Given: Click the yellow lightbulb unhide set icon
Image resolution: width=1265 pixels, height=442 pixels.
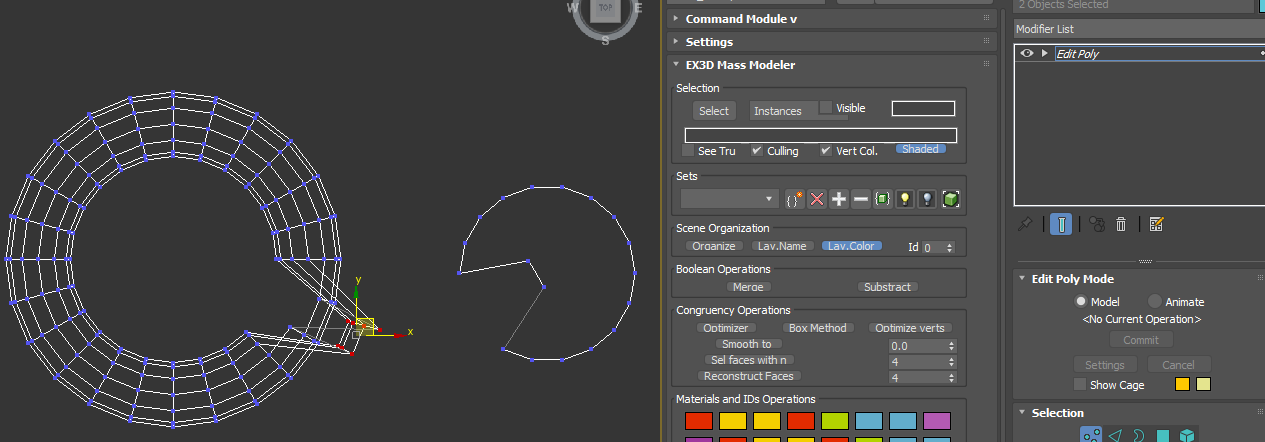Looking at the screenshot, I should point(905,199).
